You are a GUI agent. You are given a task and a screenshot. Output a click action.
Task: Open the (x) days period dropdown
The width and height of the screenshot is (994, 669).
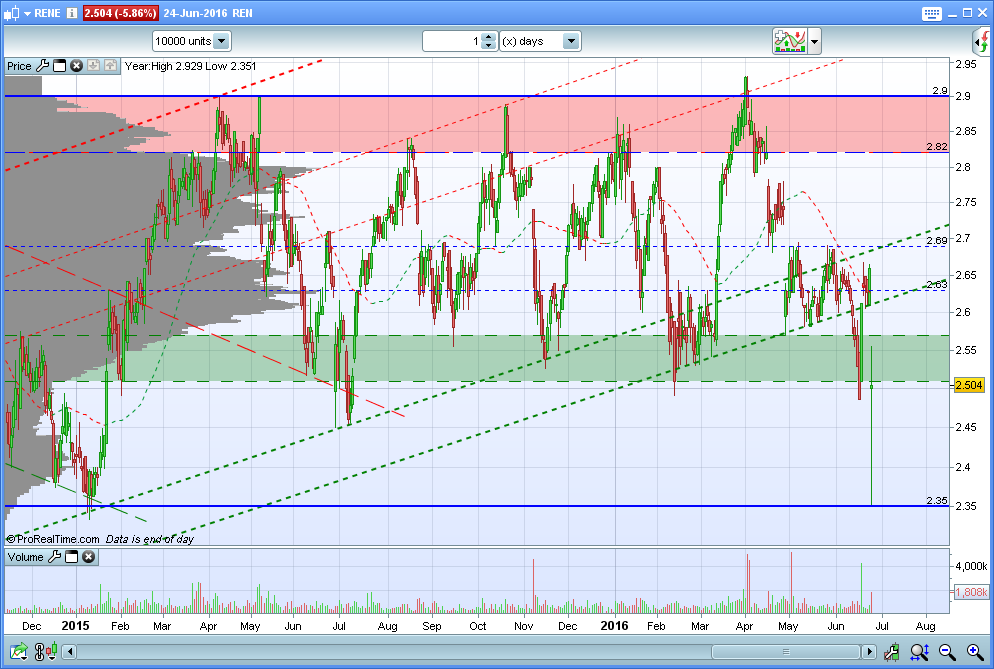click(540, 41)
